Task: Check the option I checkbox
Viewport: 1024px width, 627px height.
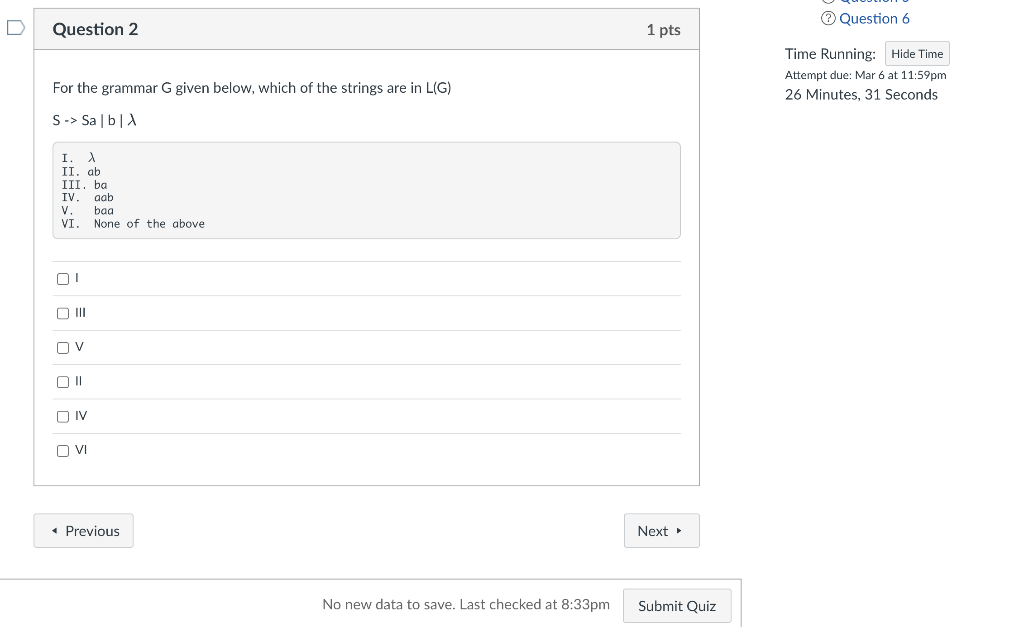Action: click(63, 279)
